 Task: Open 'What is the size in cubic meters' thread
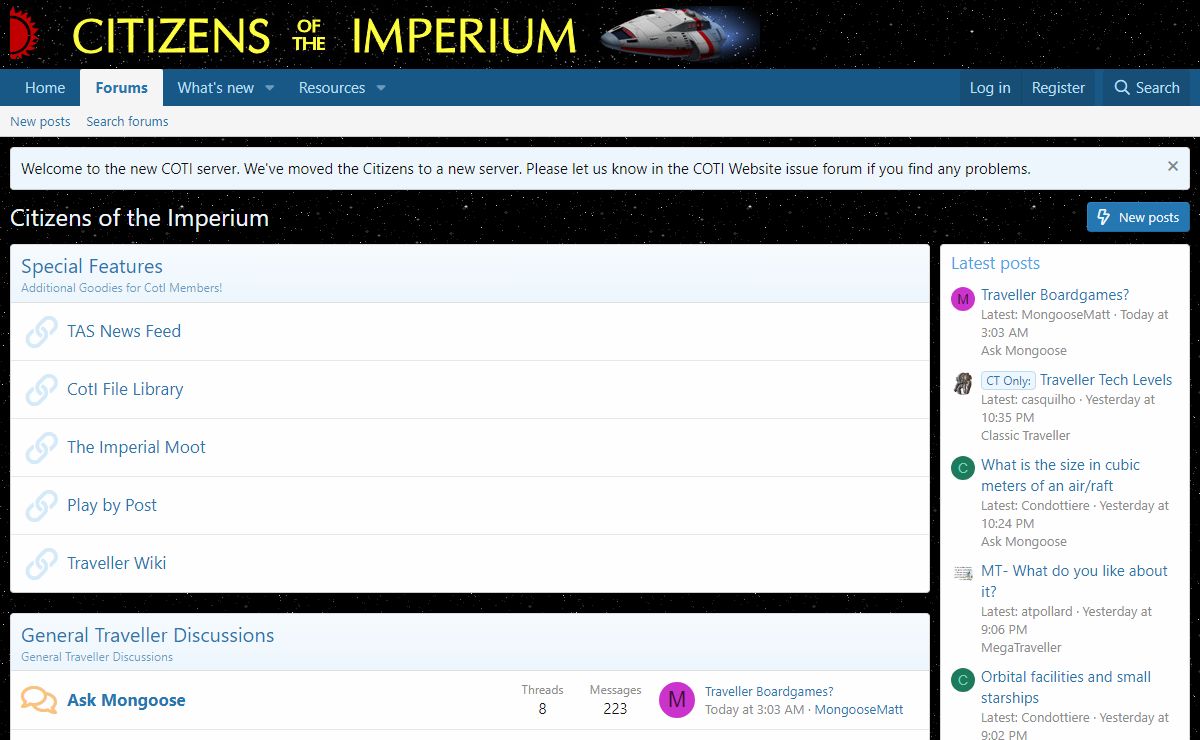(x=1060, y=475)
